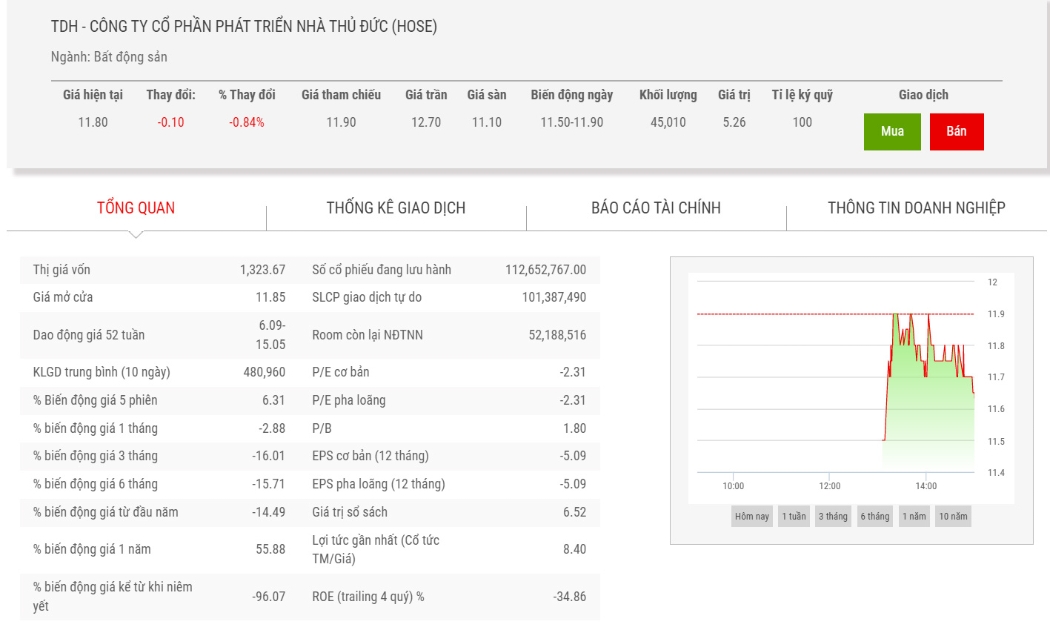Click the 3-month change value -16.01
Image resolution: width=1050 pixels, height=630 pixels.
[269, 456]
